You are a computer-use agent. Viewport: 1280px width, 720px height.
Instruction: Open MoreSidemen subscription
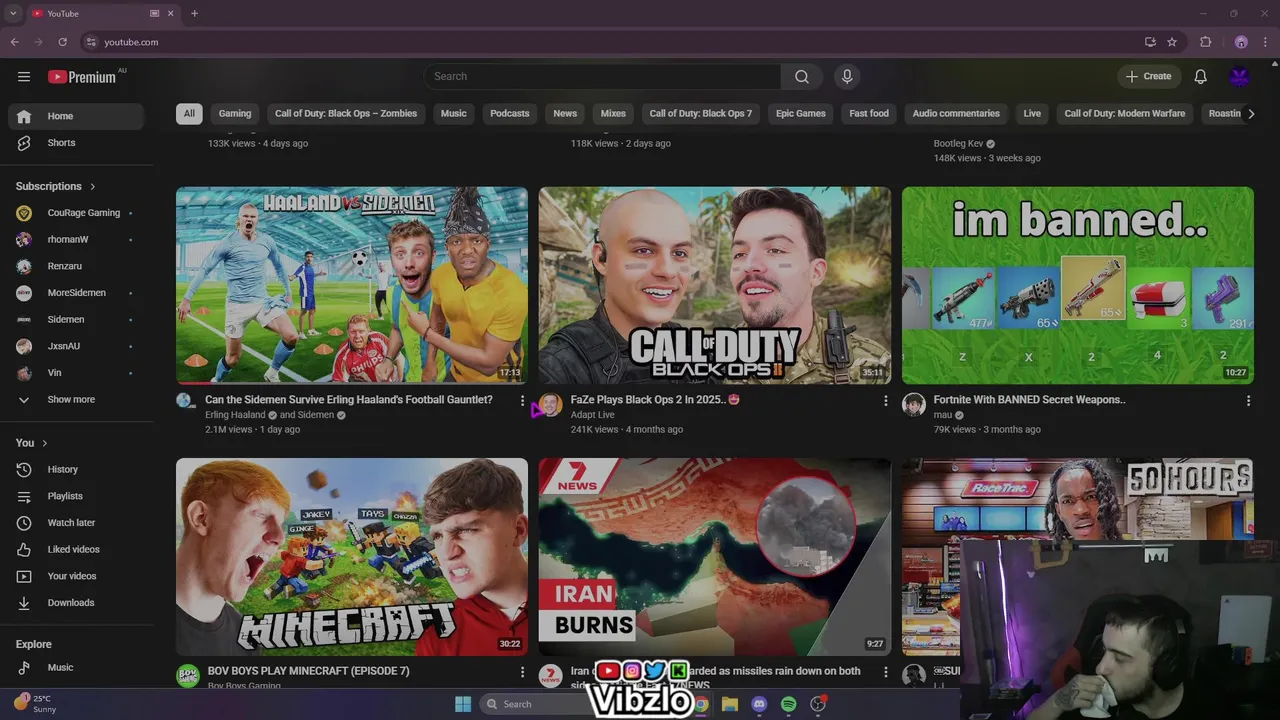point(76,293)
